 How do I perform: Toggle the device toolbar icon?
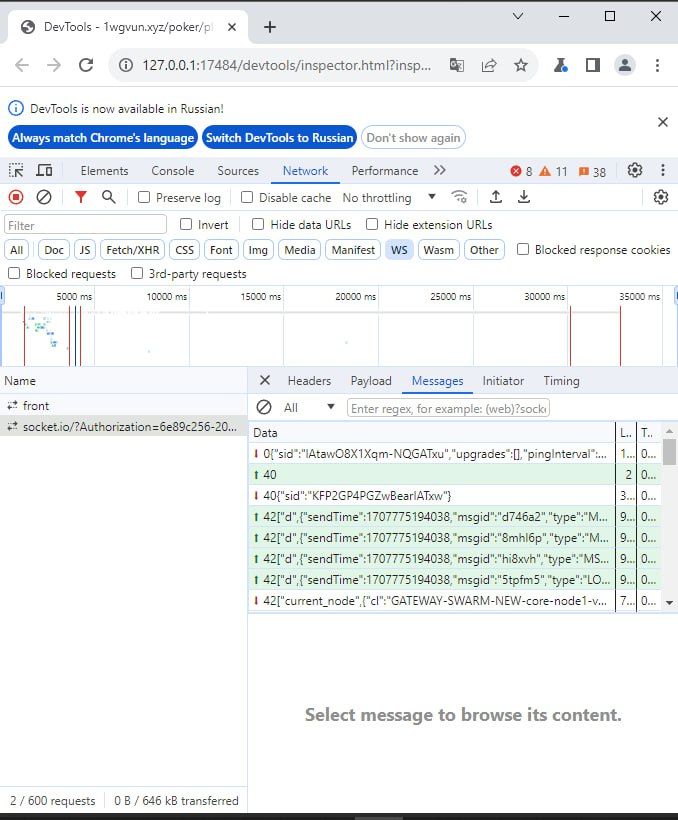click(x=44, y=171)
